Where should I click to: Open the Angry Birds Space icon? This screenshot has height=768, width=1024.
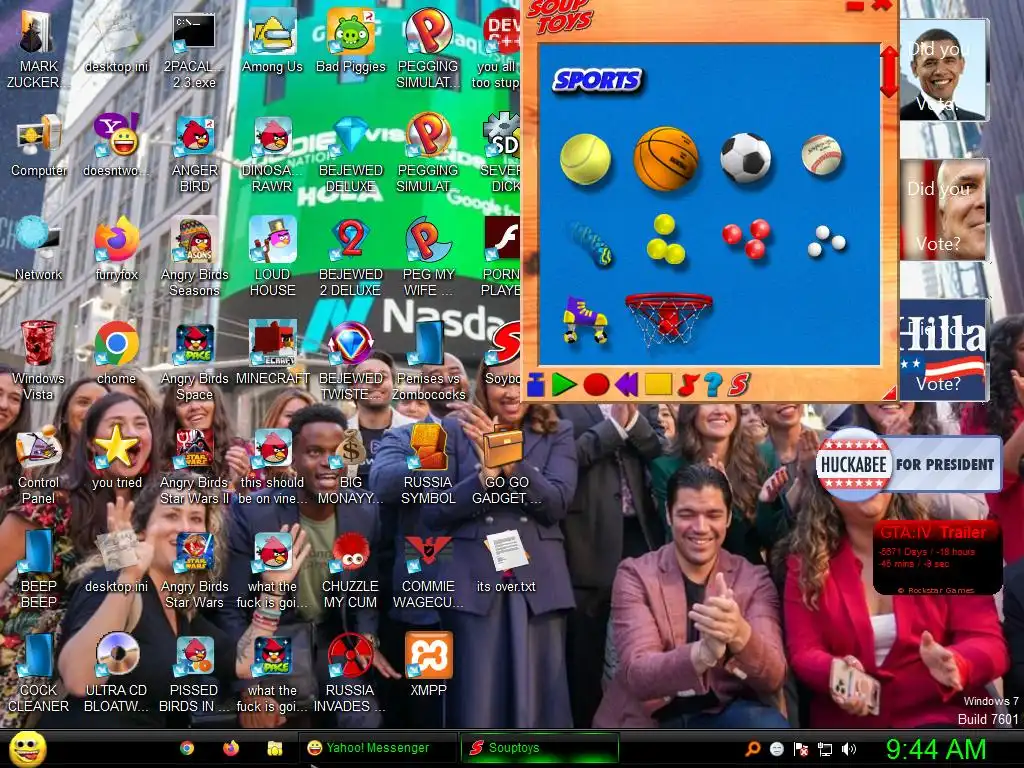[194, 361]
